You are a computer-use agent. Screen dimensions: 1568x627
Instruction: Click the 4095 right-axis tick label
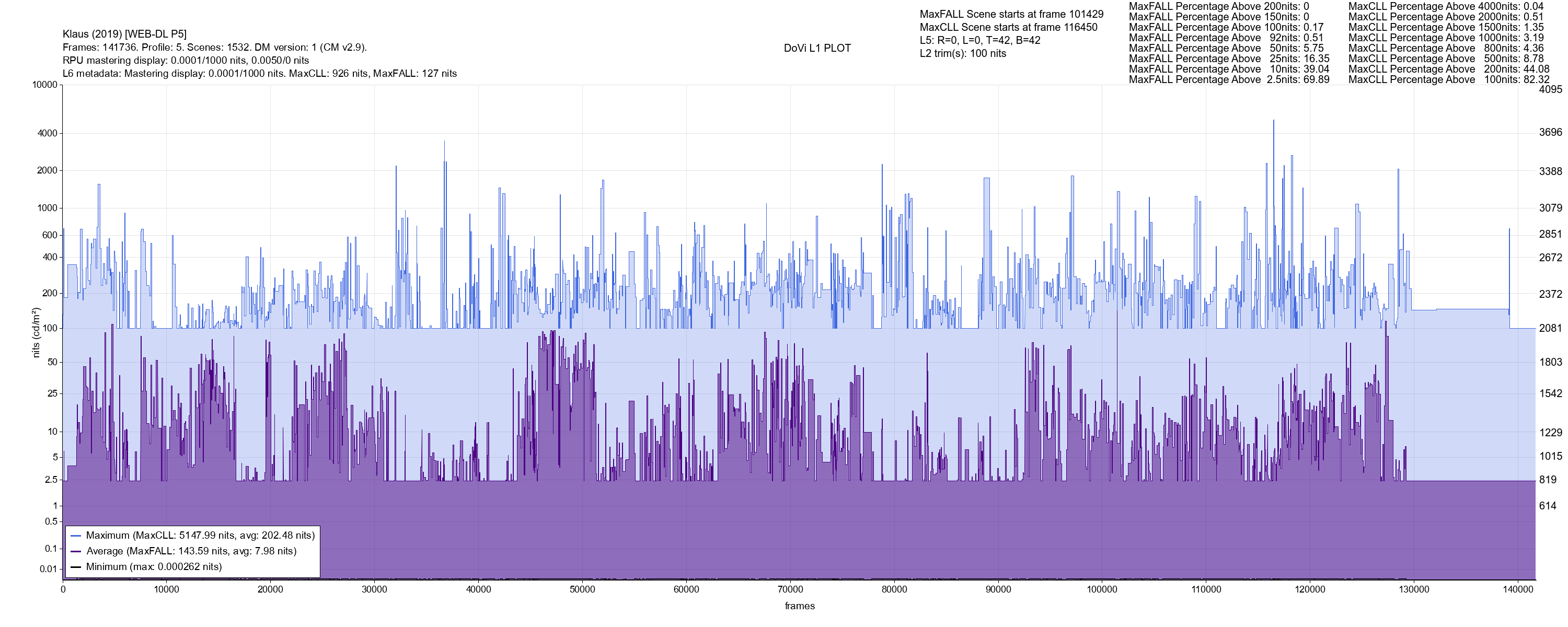(1550, 89)
